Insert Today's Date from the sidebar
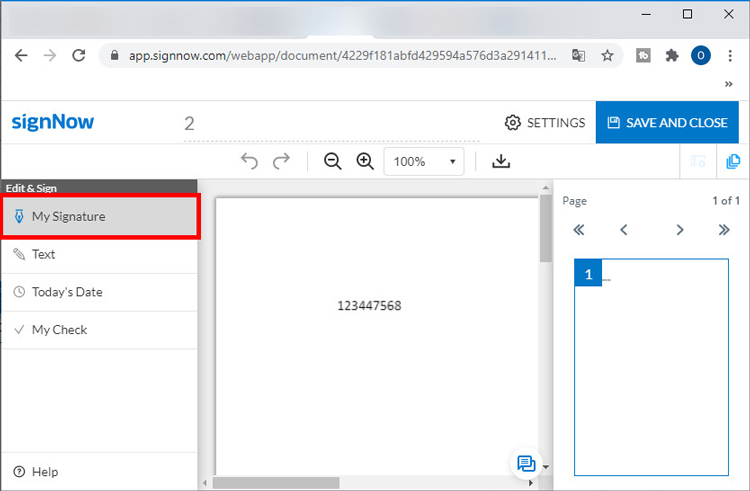This screenshot has height=491, width=750. pos(99,292)
